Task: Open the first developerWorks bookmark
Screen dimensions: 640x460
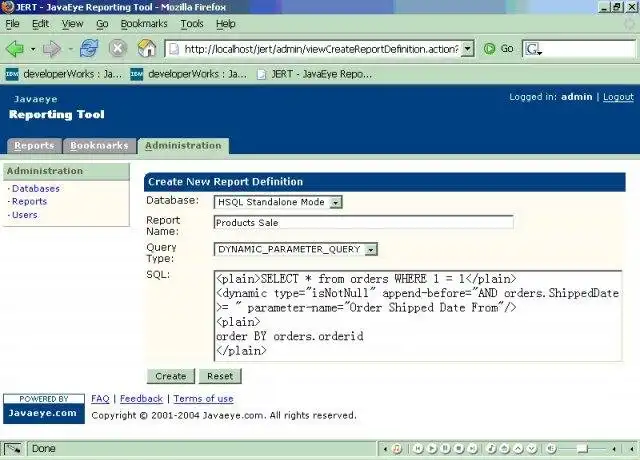Action: coord(64,74)
